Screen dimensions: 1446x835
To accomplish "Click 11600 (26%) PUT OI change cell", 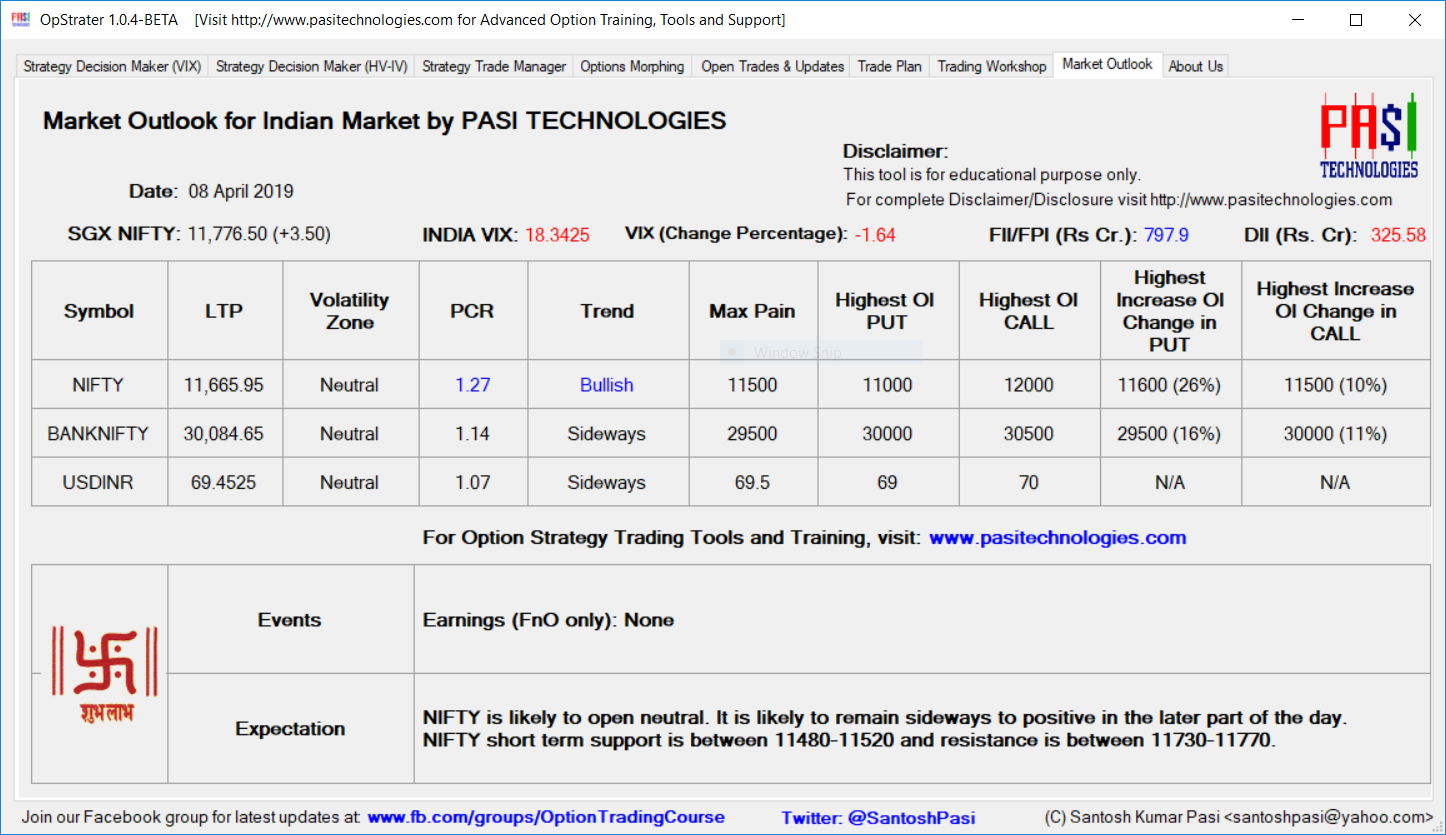I will pos(1170,385).
